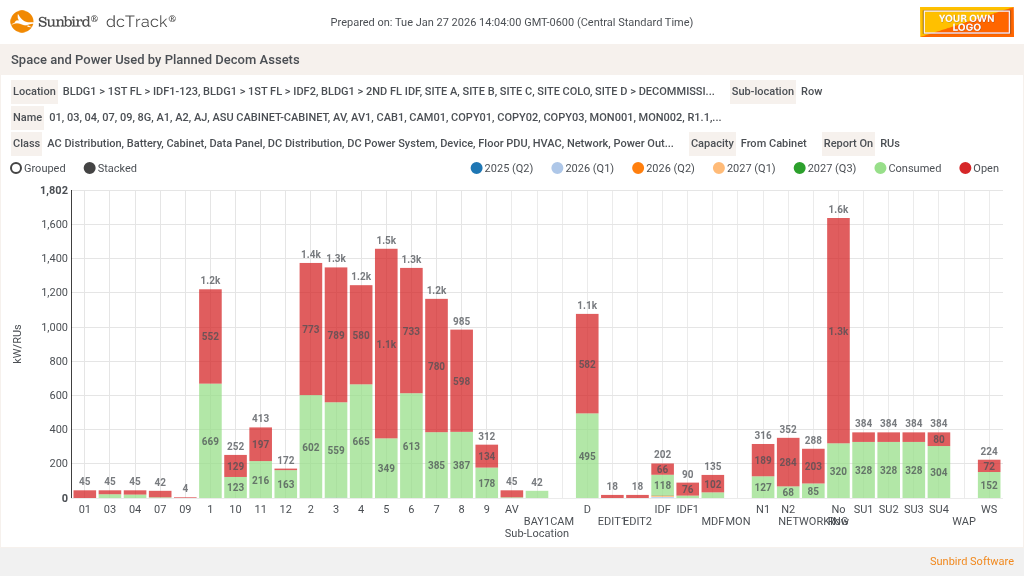The height and width of the screenshot is (576, 1024).
Task: Click the red Open segment of bar 5
Action: 386,343
